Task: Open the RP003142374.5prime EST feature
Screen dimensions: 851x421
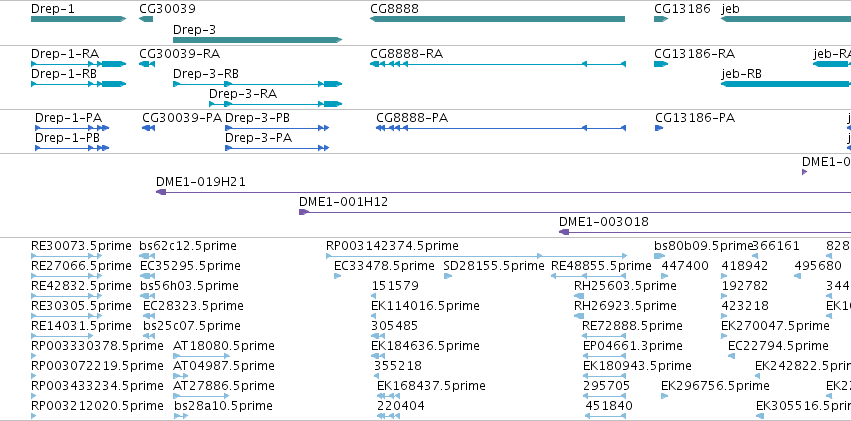Action: (x=477, y=256)
